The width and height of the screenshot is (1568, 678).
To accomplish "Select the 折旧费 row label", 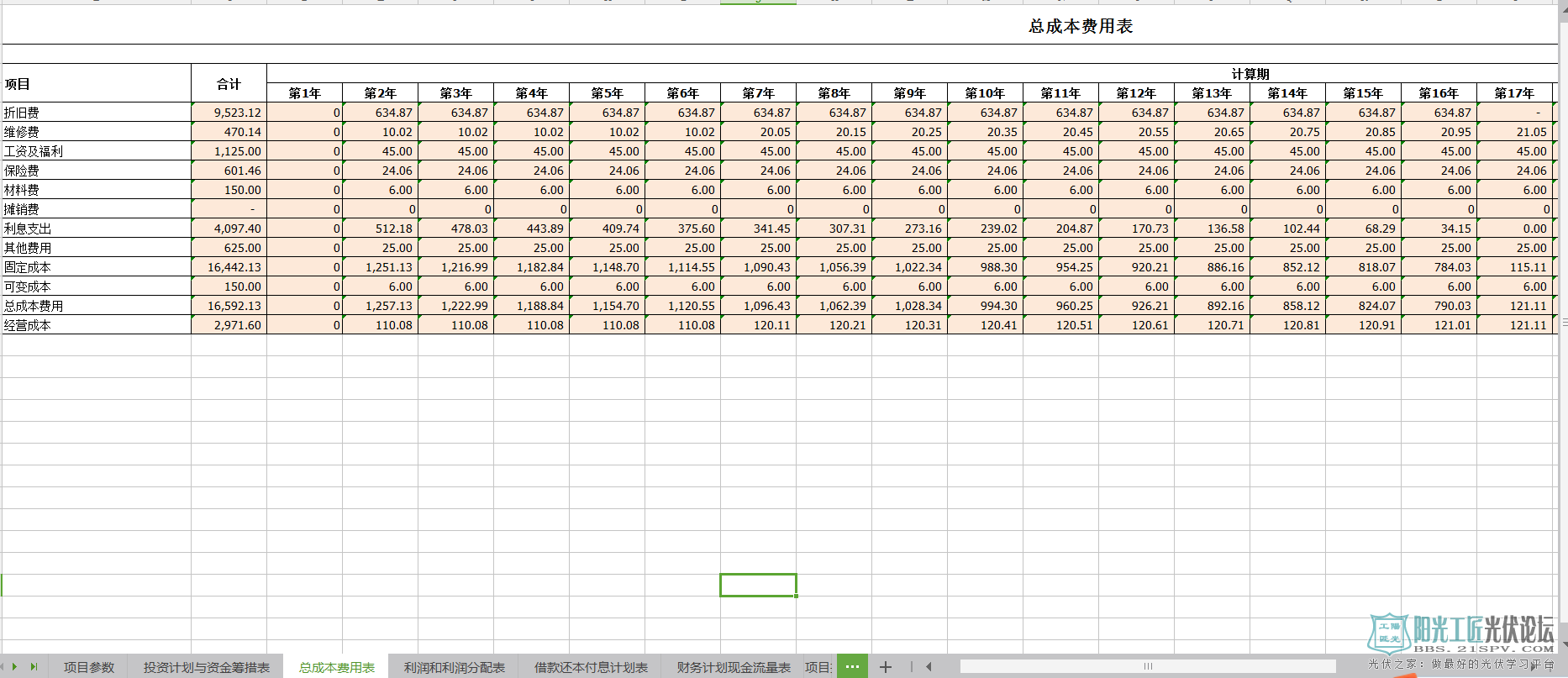I will [x=97, y=113].
